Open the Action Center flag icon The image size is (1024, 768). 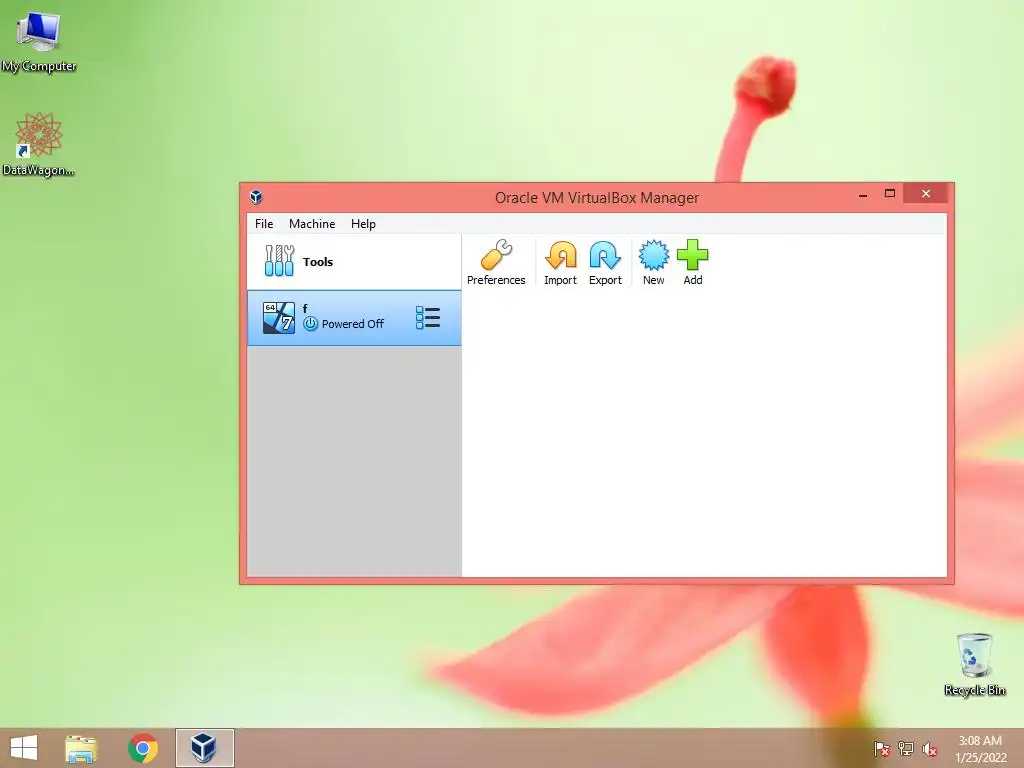tap(881, 749)
